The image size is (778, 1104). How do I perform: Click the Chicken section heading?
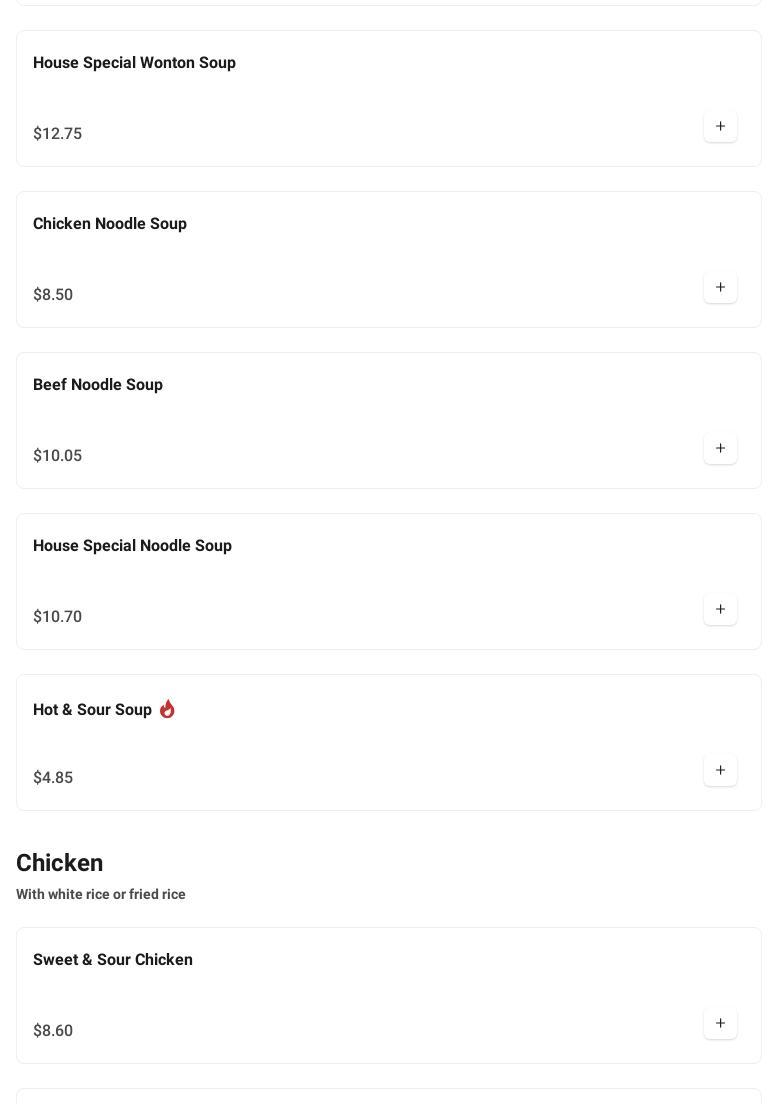(60, 863)
